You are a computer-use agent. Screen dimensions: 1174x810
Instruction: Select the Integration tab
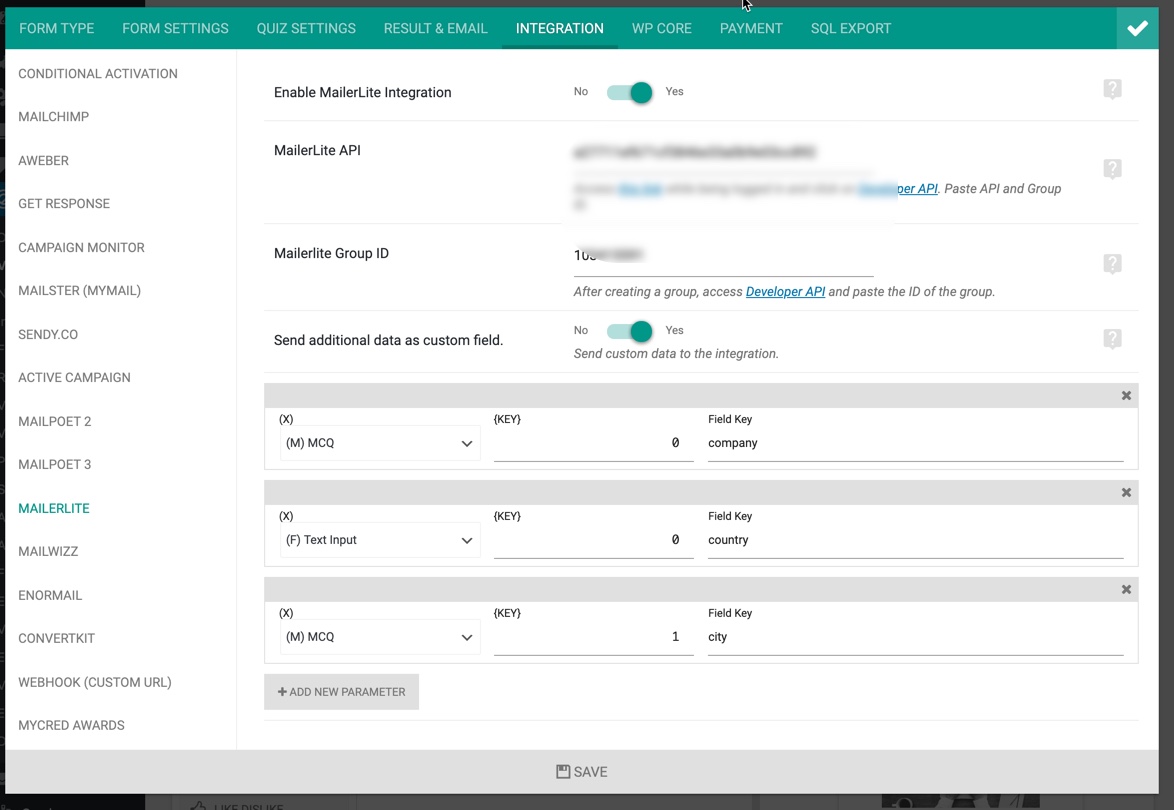coord(559,28)
